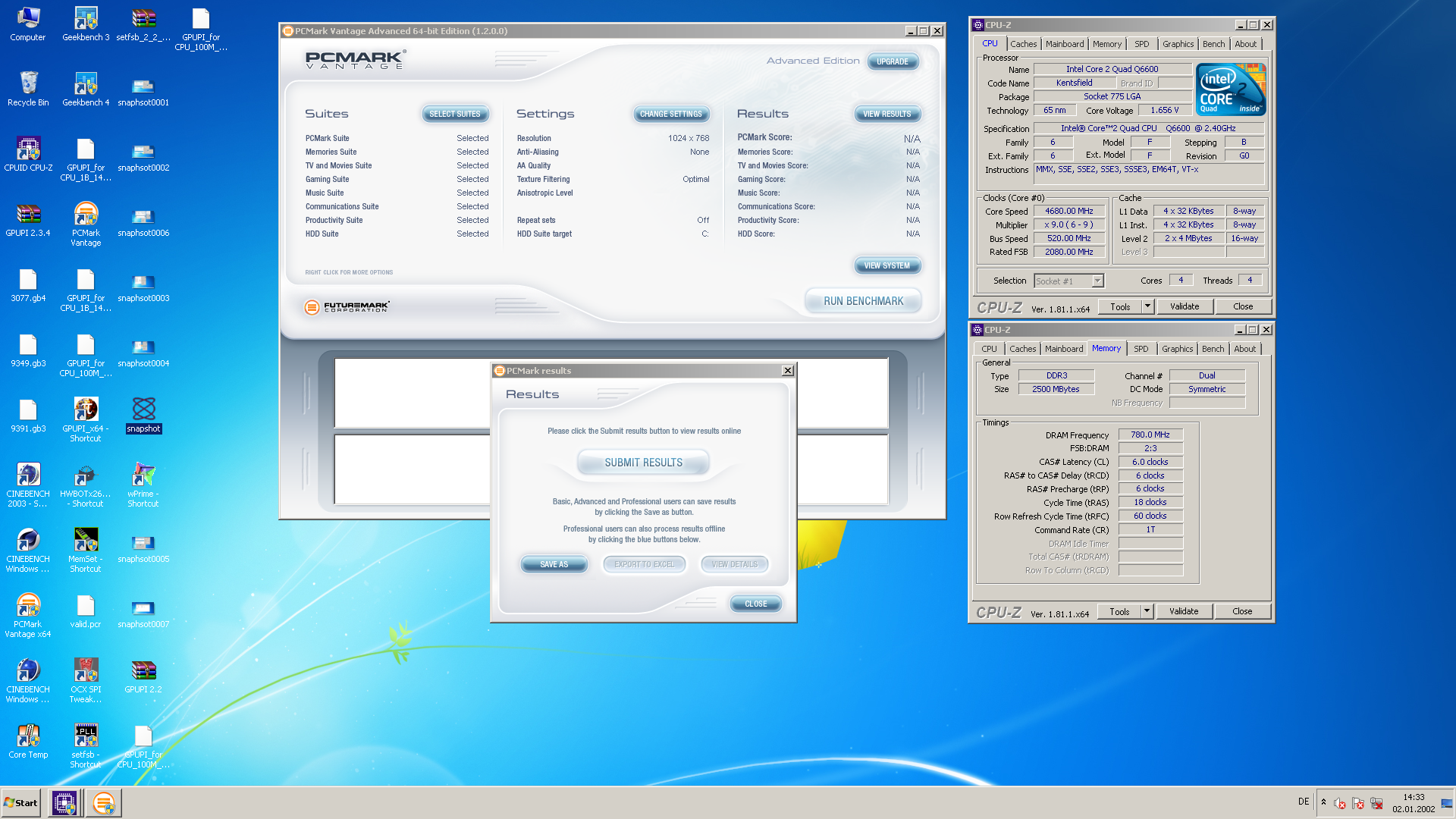
Task: Launch Core Temp desktop shortcut
Action: click(x=28, y=742)
